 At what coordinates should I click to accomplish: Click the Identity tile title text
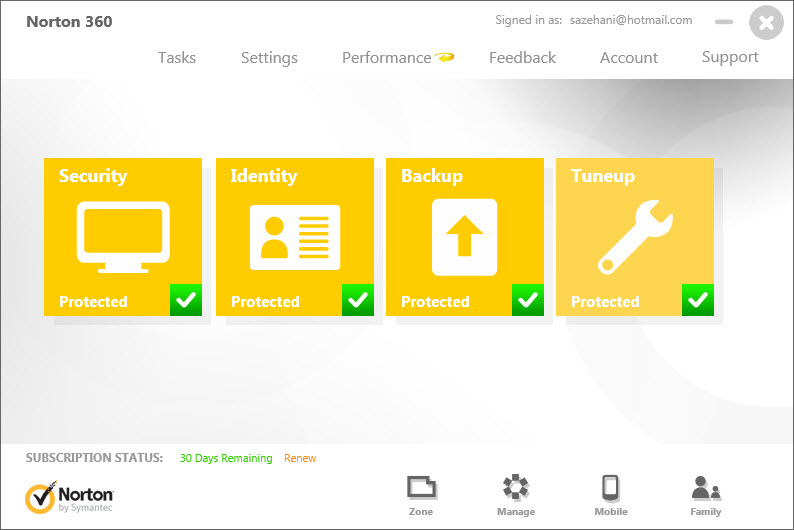point(264,176)
